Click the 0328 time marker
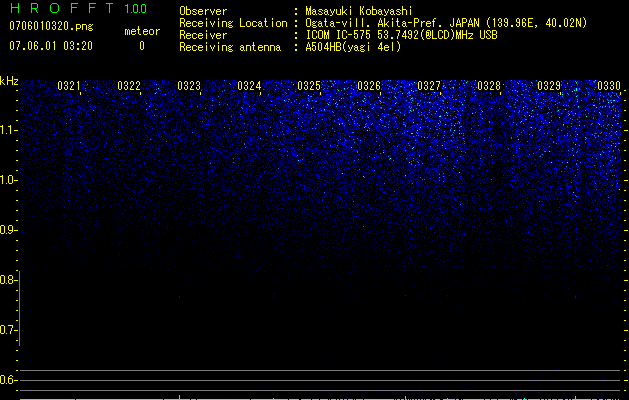 pyautogui.click(x=489, y=86)
